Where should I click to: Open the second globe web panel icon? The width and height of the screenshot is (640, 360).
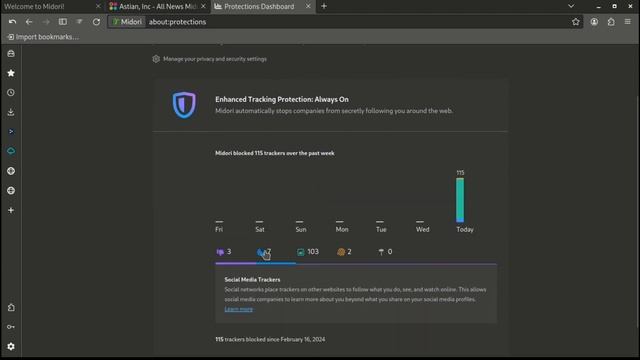11,191
